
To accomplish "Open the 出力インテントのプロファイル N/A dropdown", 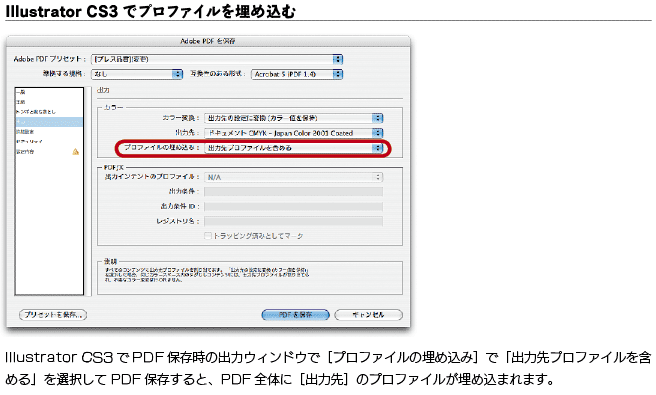I will pyautogui.click(x=293, y=177).
